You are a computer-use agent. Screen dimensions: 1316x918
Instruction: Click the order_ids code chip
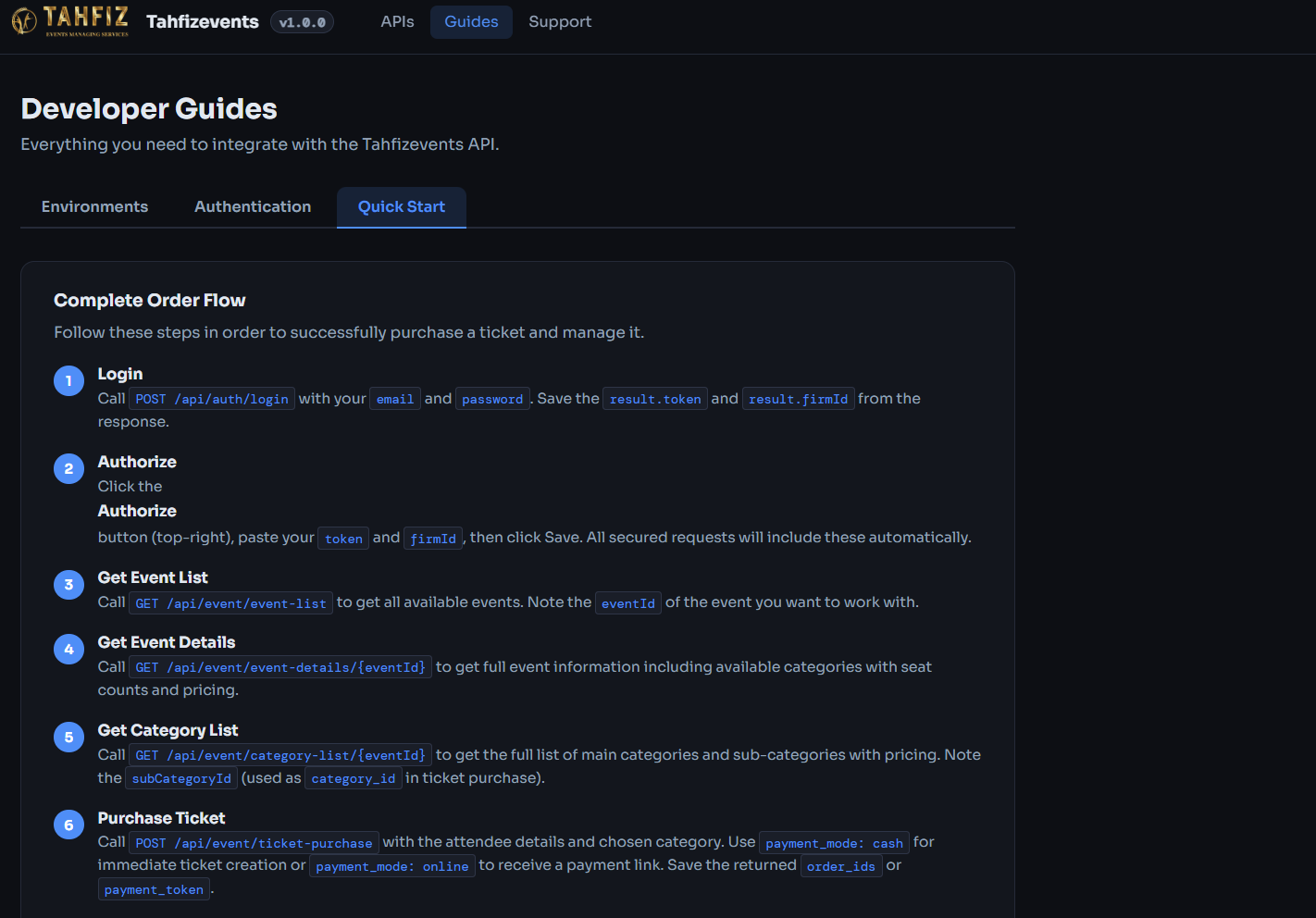coord(841,866)
